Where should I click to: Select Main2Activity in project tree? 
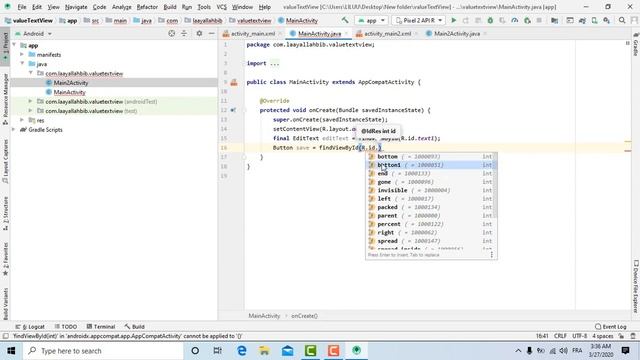71,82
